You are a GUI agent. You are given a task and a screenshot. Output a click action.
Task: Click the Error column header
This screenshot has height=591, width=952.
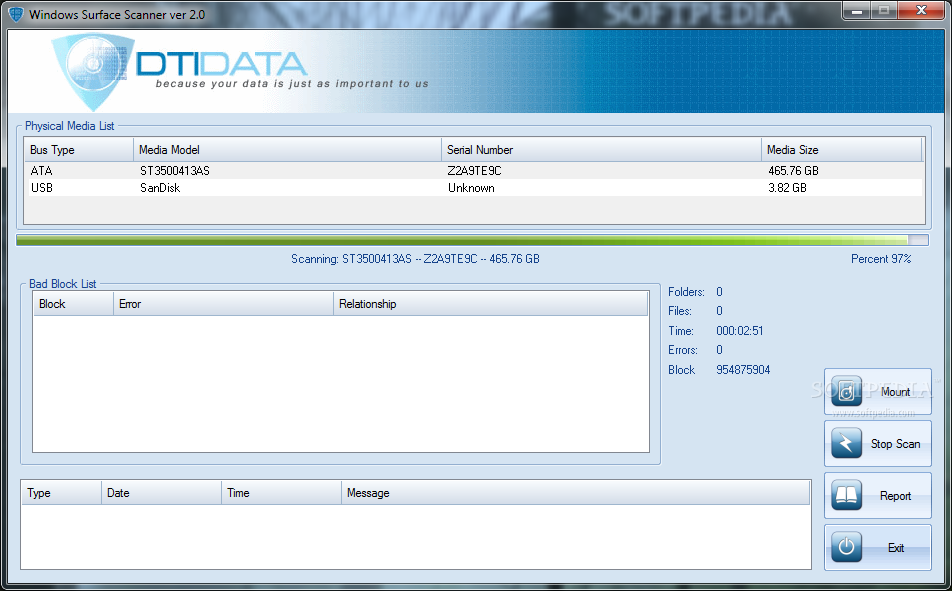tap(223, 304)
